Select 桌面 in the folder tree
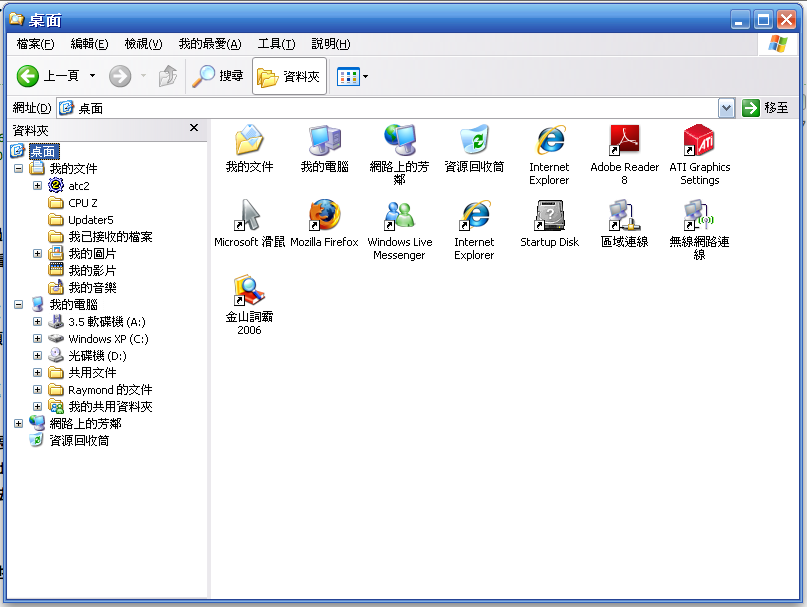 pos(43,151)
